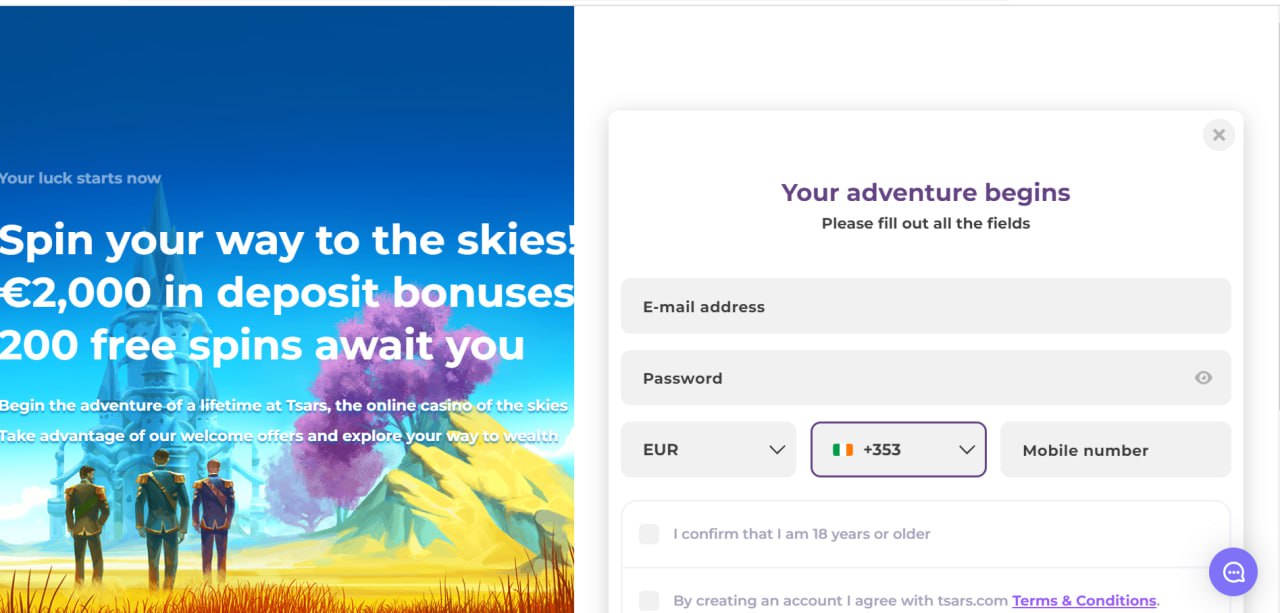Open the Terms & Conditions link
1280x613 pixels.
point(1084,601)
